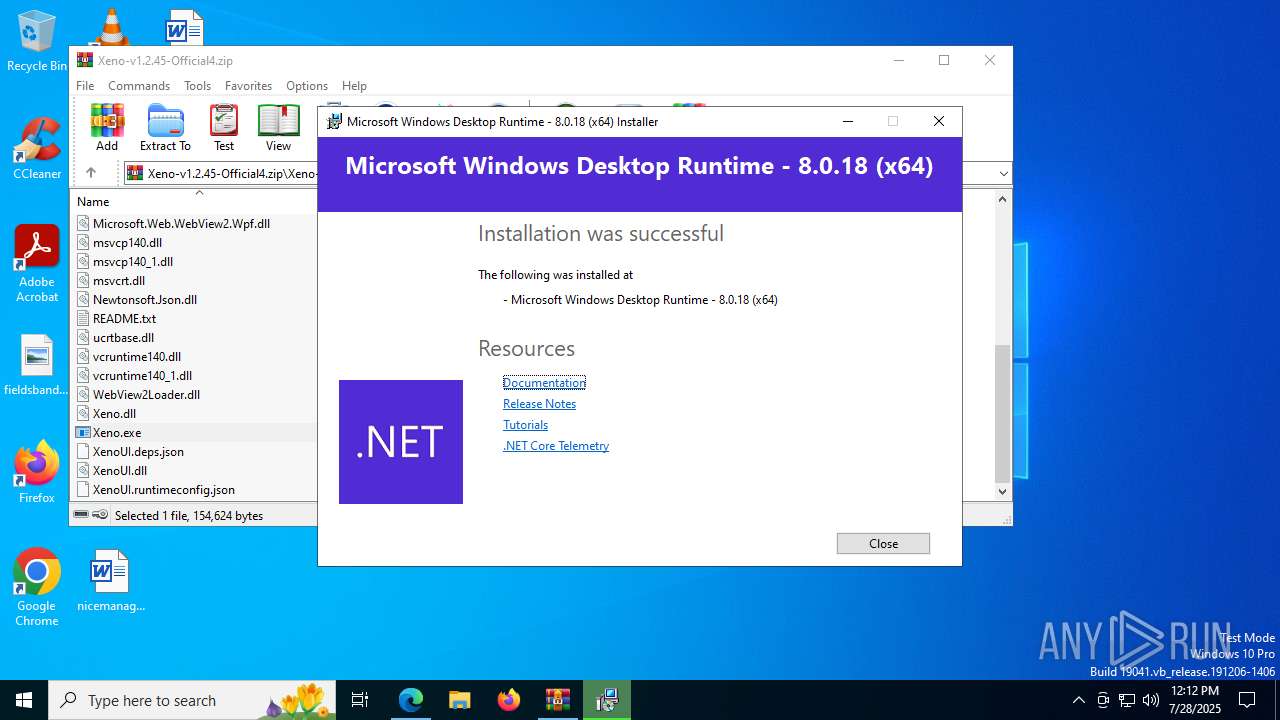The height and width of the screenshot is (720, 1280).
Task: Open the File menu in WinRAR
Action: coord(85,86)
